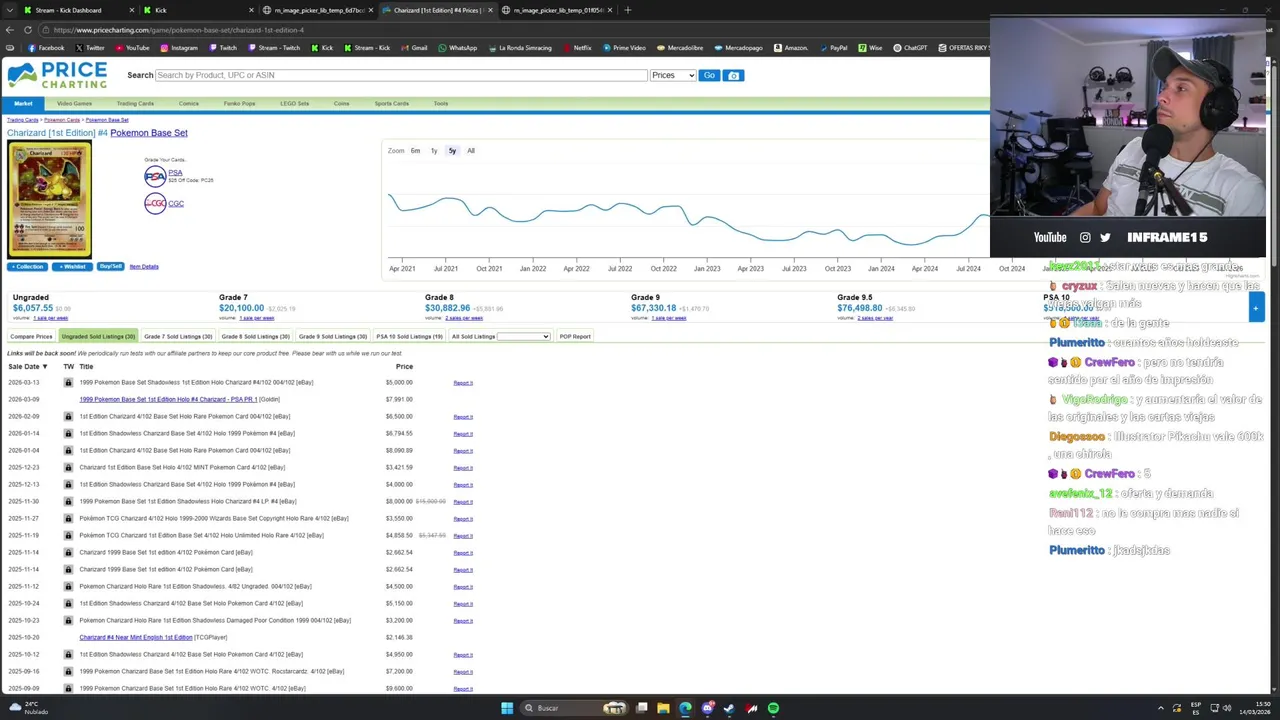
Task: Open the POP Report tab
Action: (x=575, y=337)
